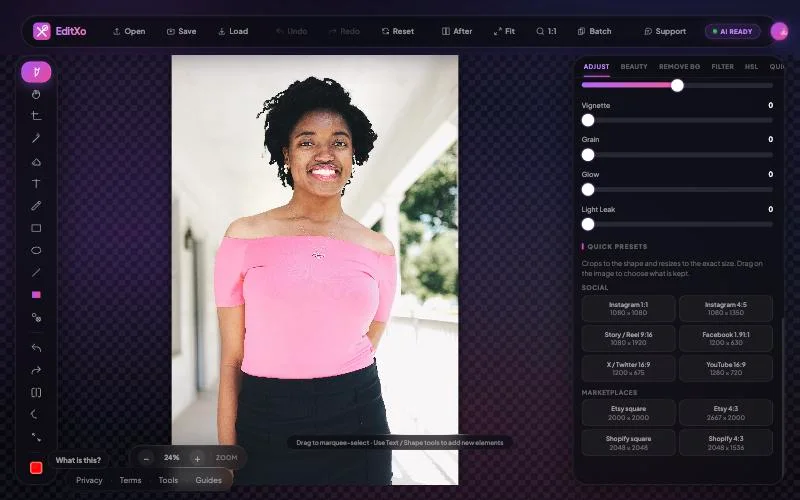The height and width of the screenshot is (500, 800).
Task: Zoom in with the plus button
Action: tap(197, 459)
